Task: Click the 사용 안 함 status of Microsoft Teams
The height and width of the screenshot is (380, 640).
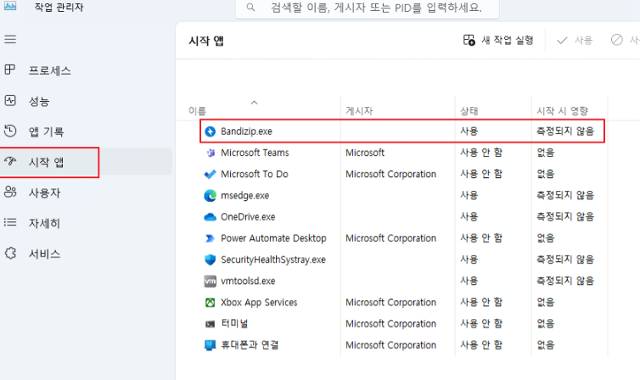Action: click(481, 153)
